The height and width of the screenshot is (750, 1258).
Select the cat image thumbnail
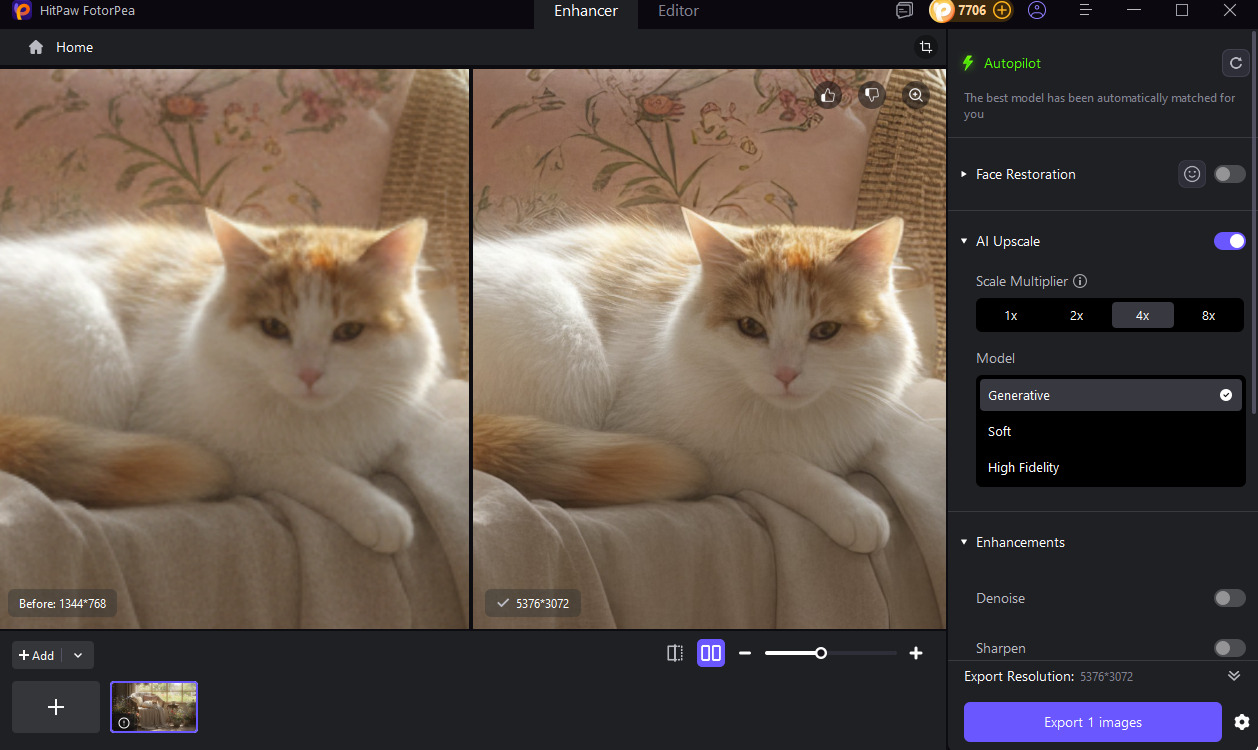point(153,706)
